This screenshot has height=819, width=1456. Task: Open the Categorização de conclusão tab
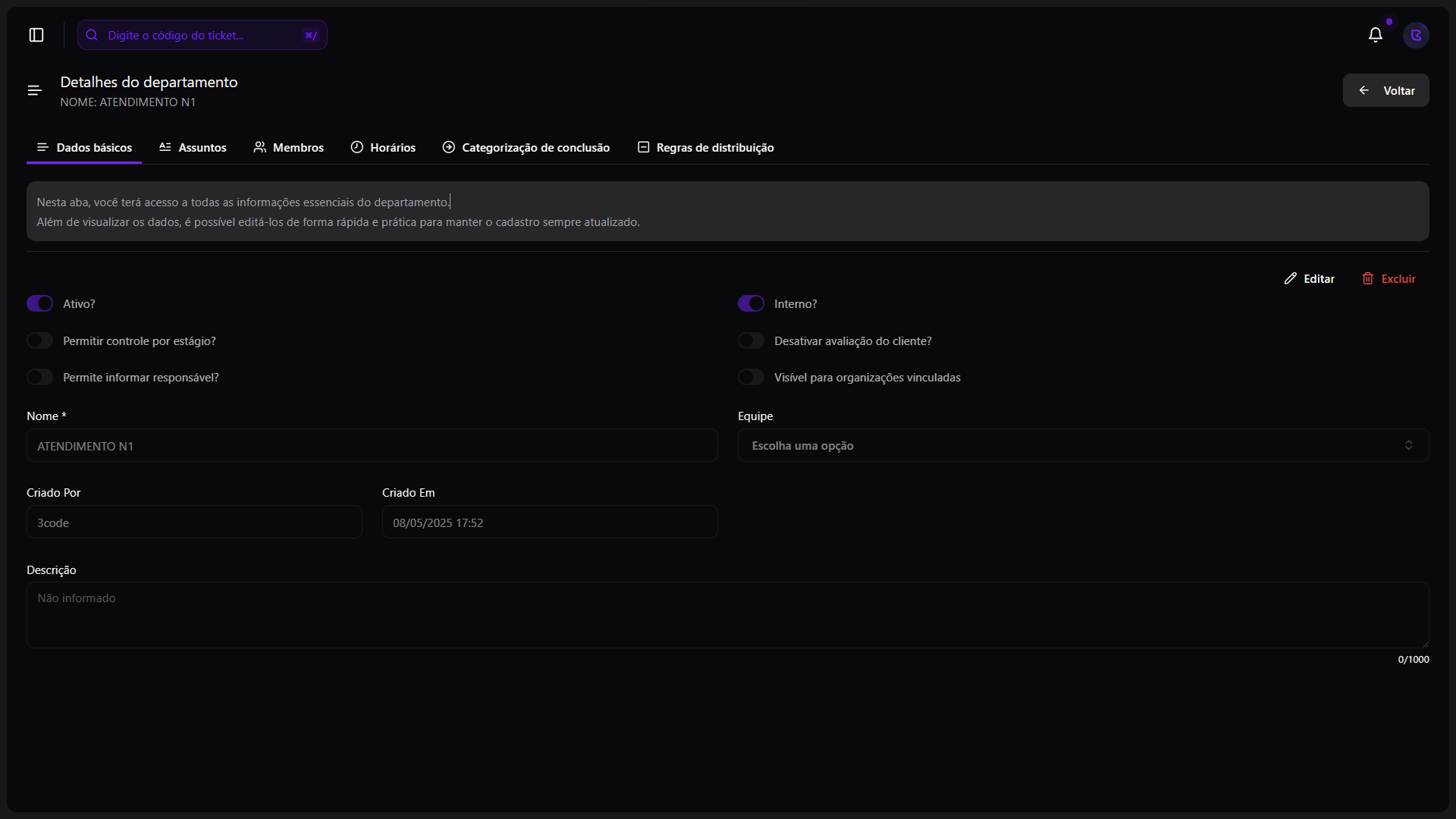pyautogui.click(x=526, y=147)
